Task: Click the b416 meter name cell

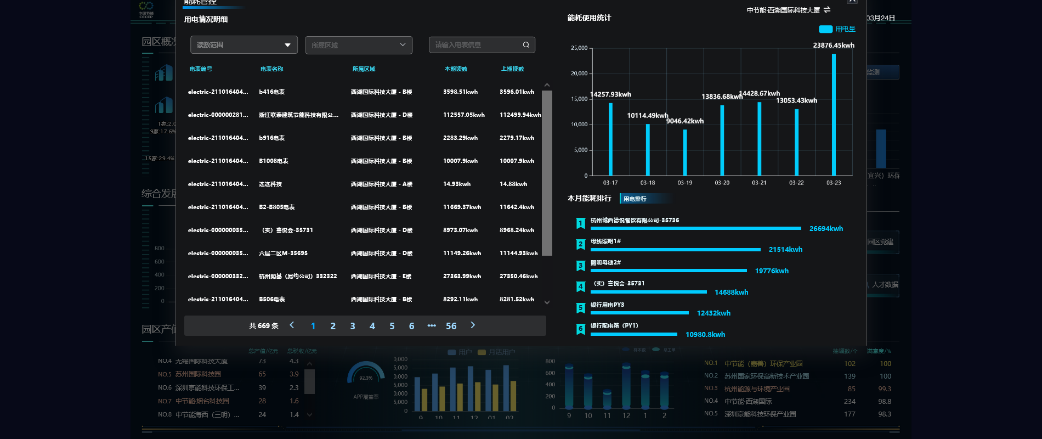Action: tap(272, 92)
